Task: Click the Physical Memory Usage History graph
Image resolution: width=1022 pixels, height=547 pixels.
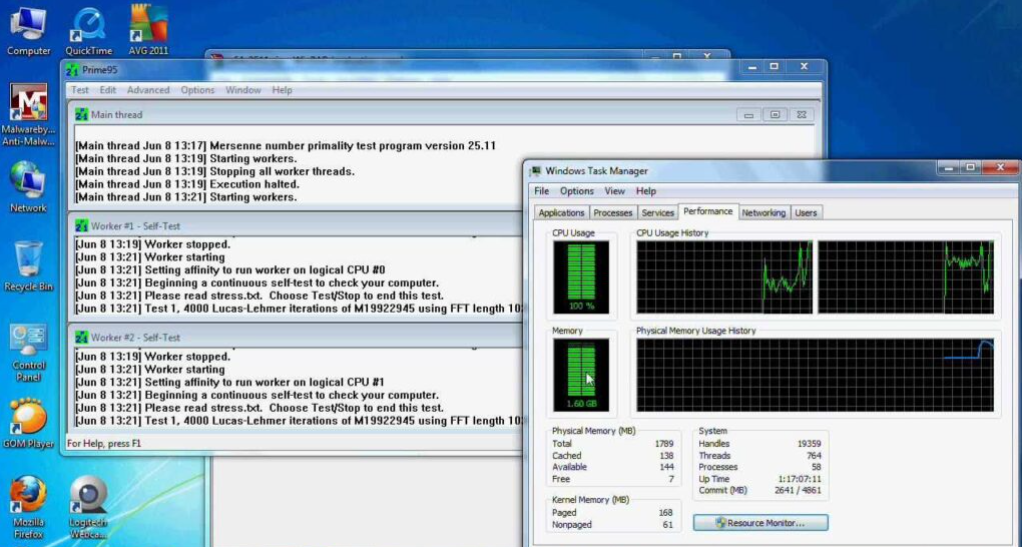Action: 815,375
